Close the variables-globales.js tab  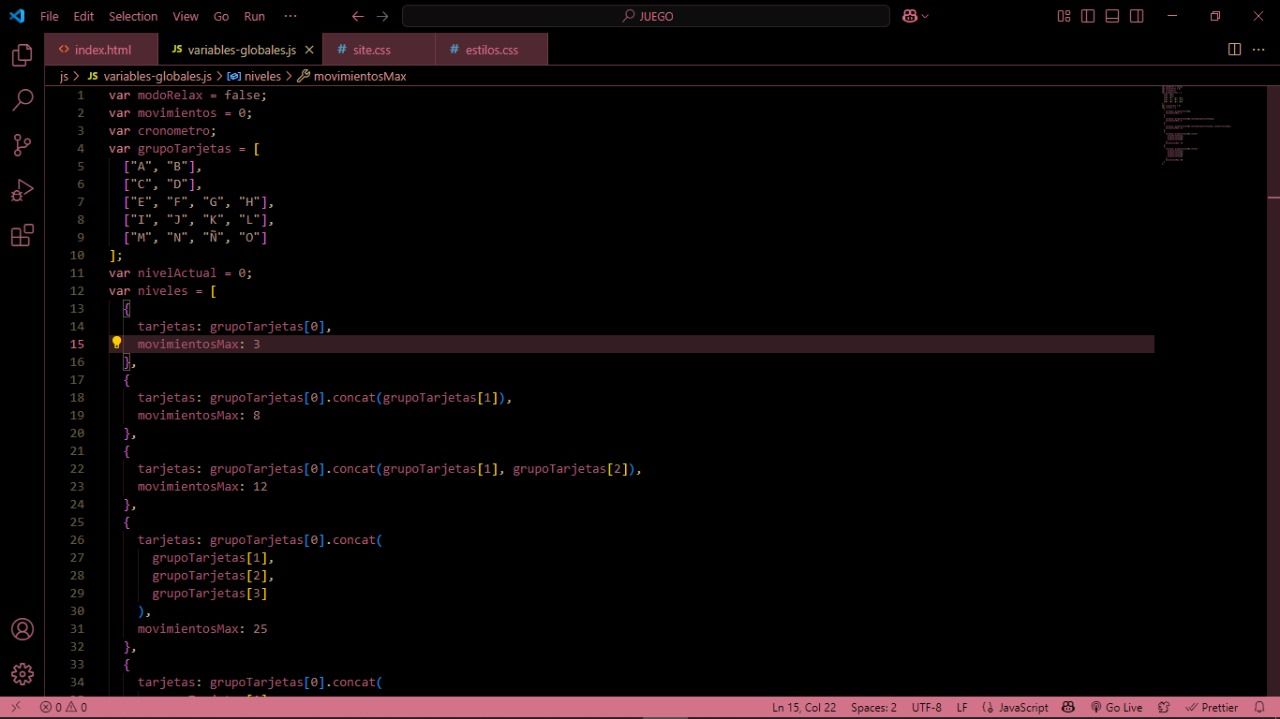tap(309, 49)
